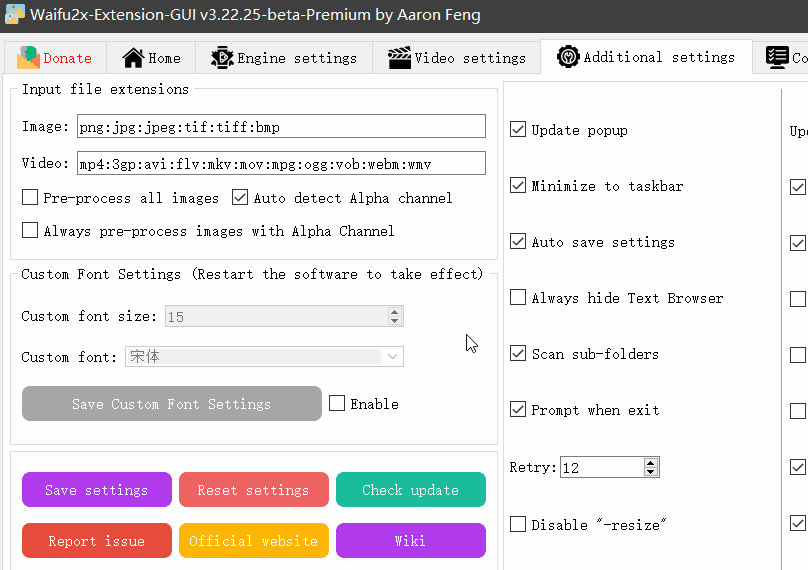The height and width of the screenshot is (570, 808).
Task: Select the Additional settings tab
Action: (646, 57)
